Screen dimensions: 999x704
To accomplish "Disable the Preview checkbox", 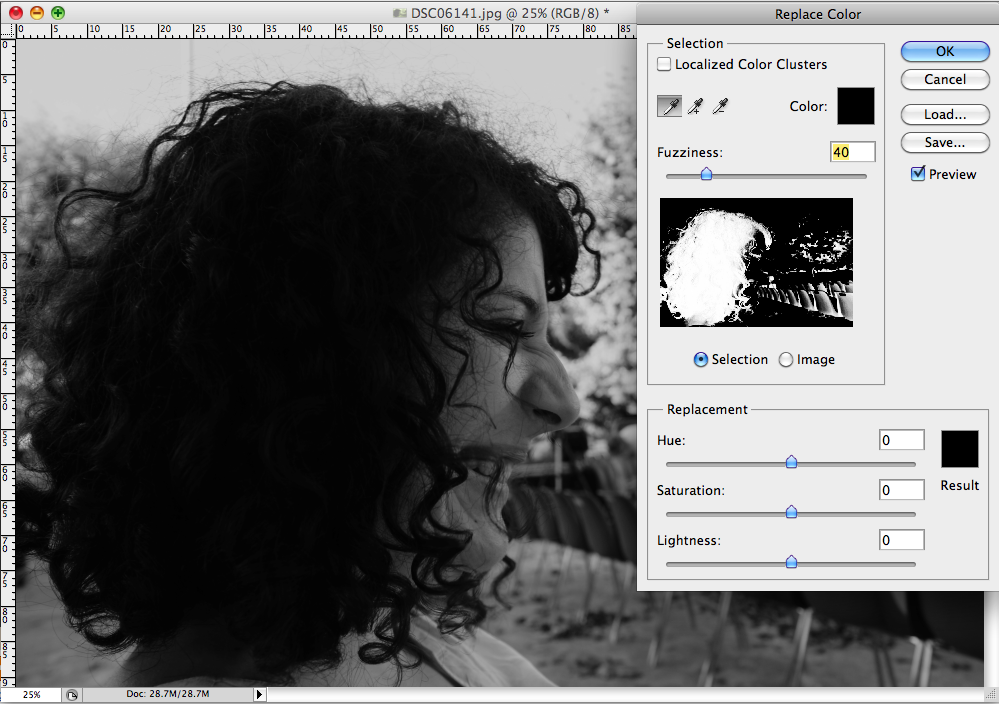I will pos(918,173).
